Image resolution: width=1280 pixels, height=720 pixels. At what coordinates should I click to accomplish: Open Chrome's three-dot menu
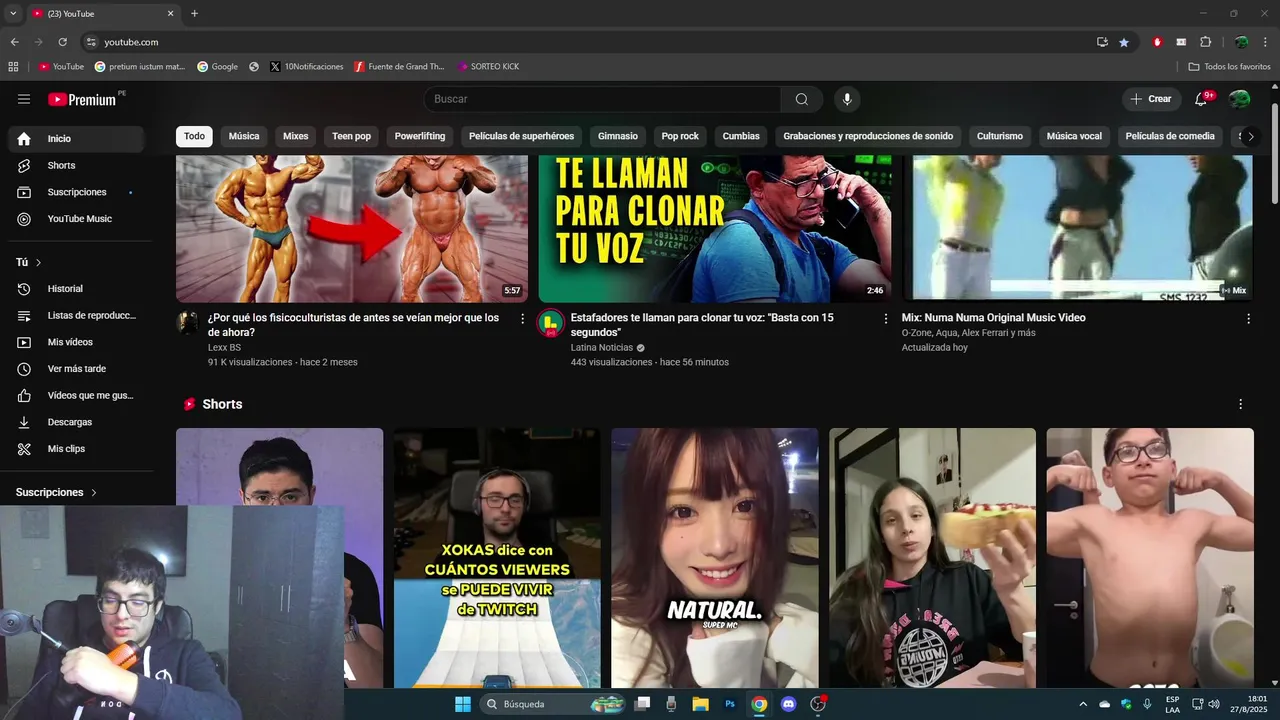click(1266, 42)
